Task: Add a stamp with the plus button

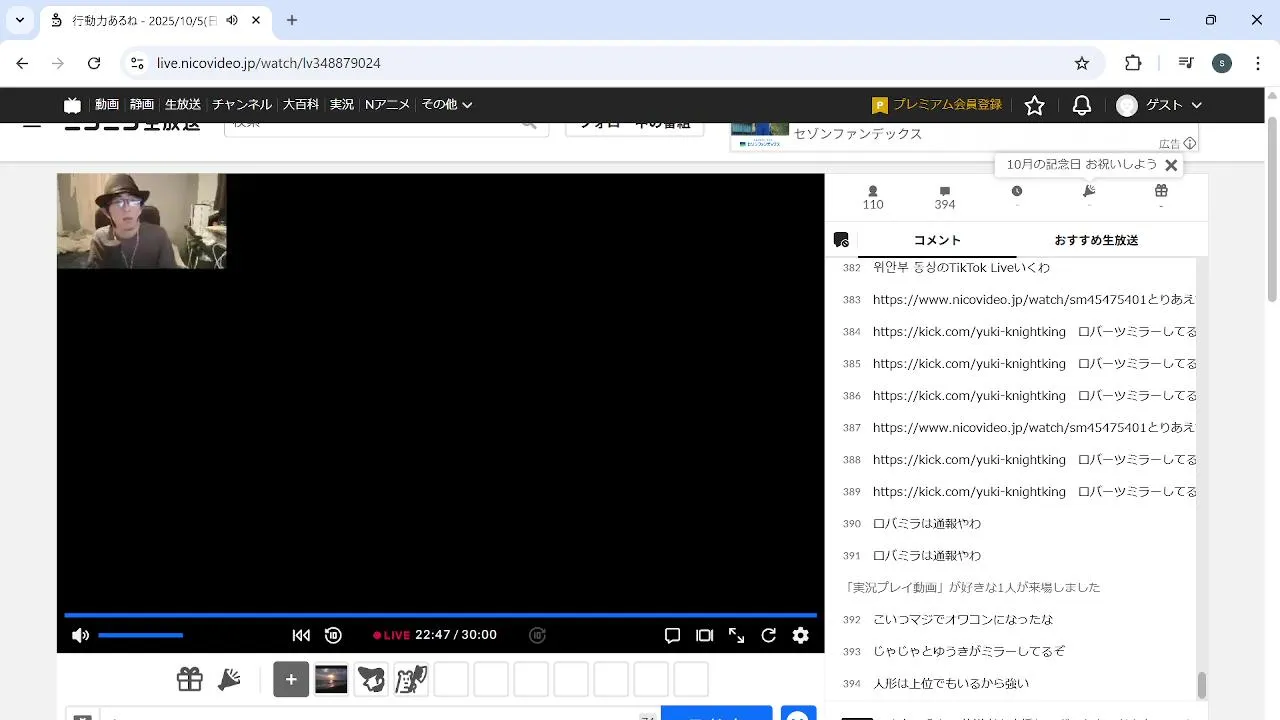Action: click(x=291, y=680)
